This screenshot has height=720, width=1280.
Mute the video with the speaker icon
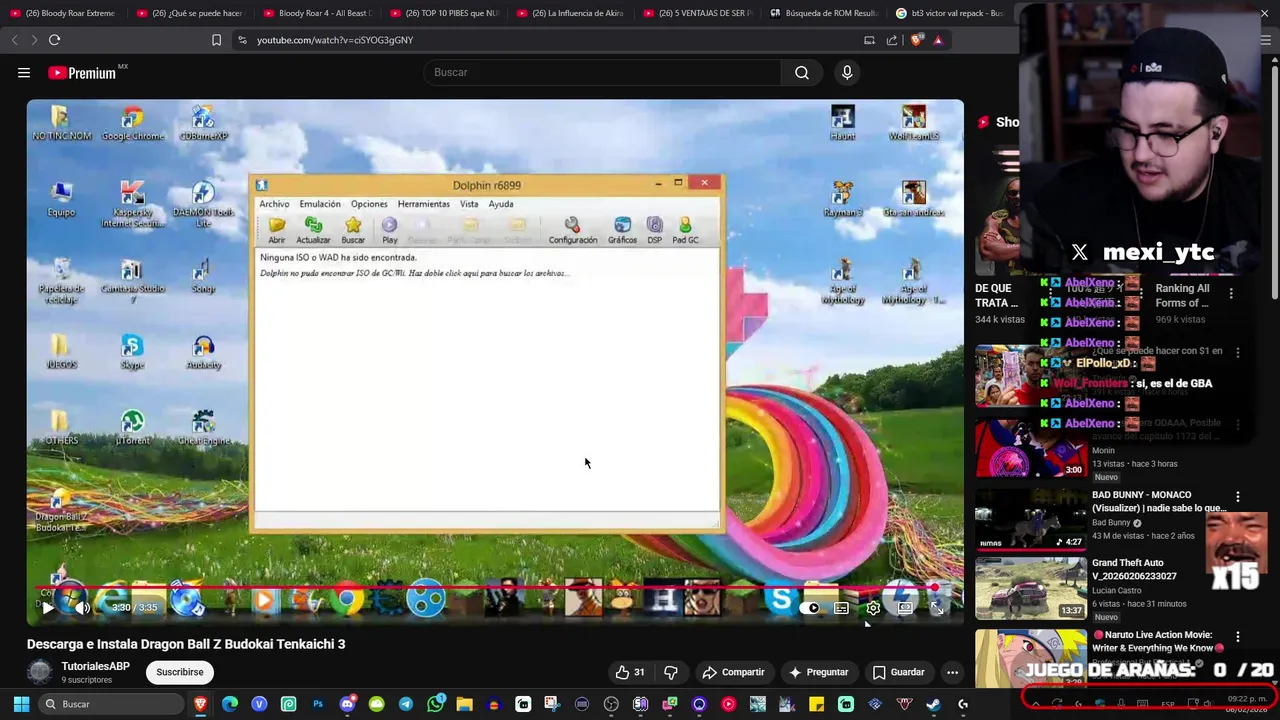point(83,607)
